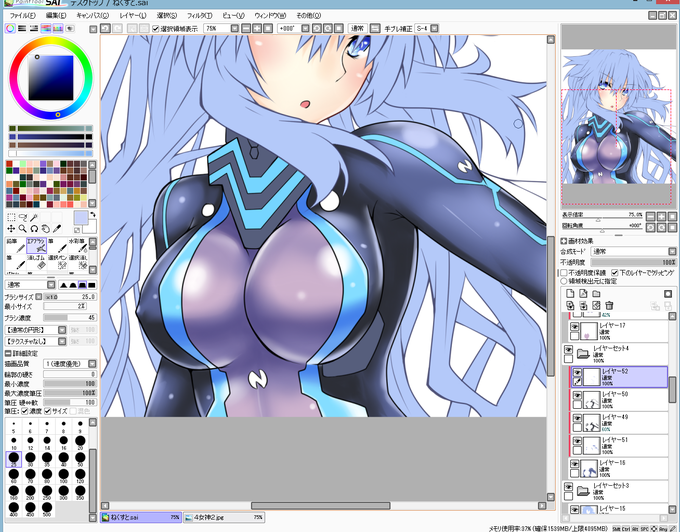Select レイヤー49 in layer list
Viewport: 680px width, 532px height.
click(620, 423)
